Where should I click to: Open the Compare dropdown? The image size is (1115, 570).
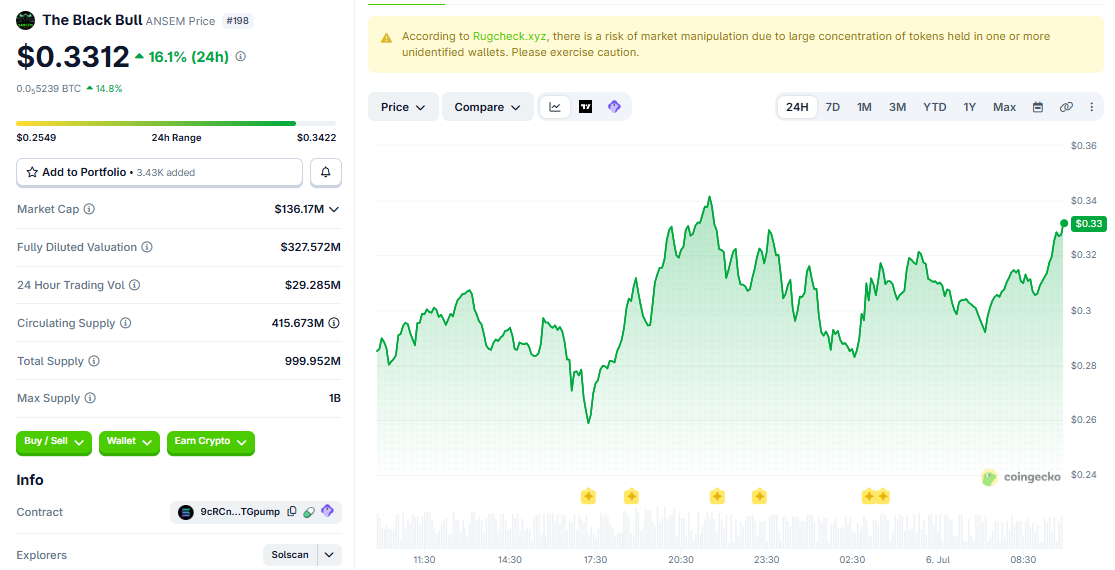coord(488,107)
